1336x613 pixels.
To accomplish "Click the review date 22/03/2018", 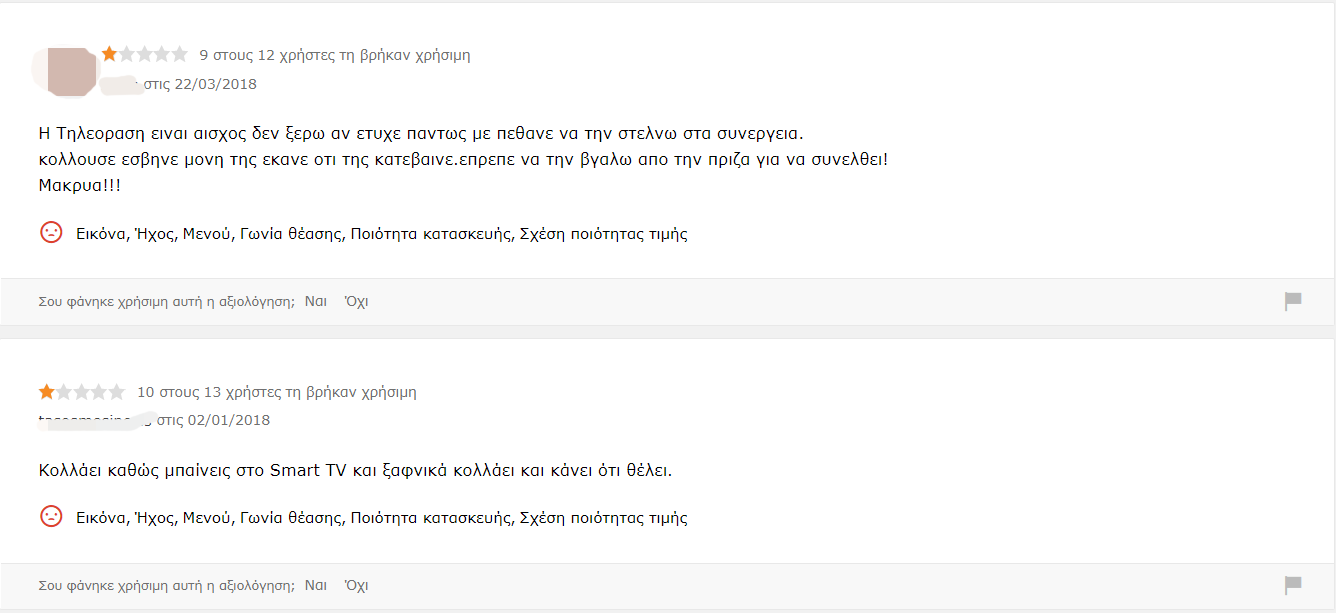I will (x=215, y=84).
